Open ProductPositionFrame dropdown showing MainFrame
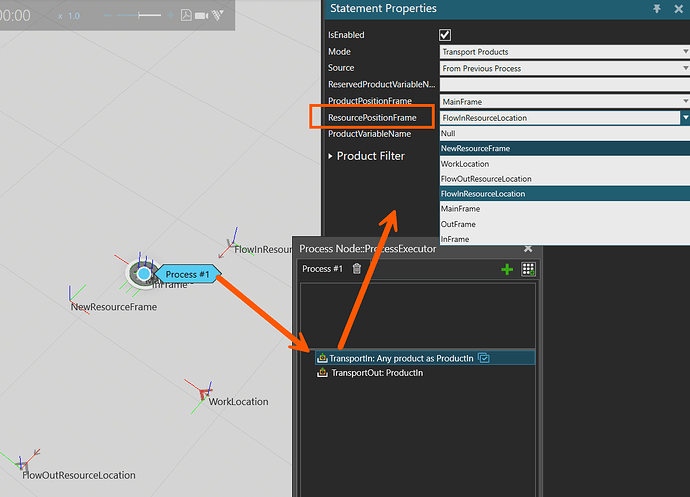The height and width of the screenshot is (497, 690). click(565, 102)
